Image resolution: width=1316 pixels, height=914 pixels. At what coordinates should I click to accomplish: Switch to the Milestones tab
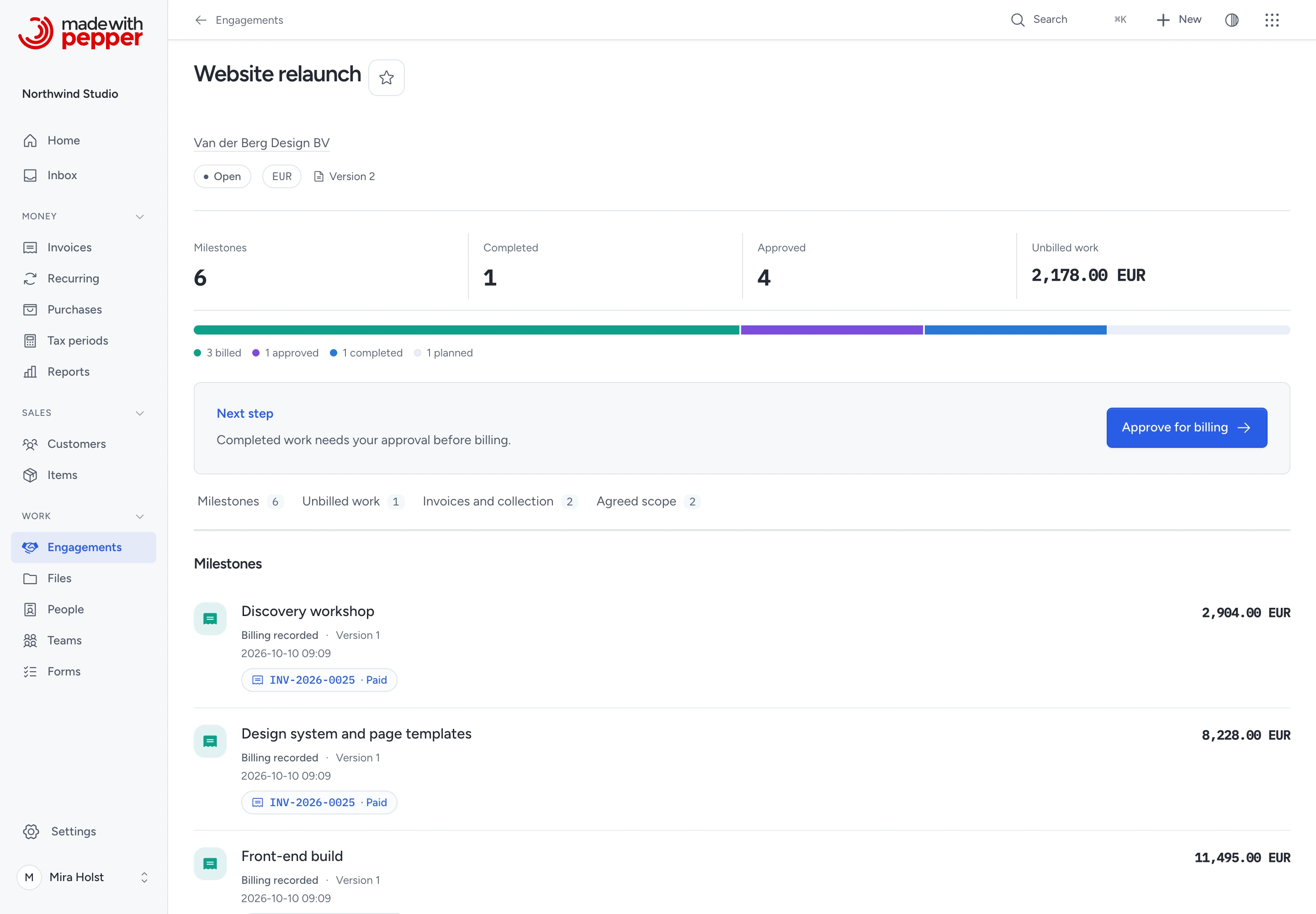[x=239, y=502]
